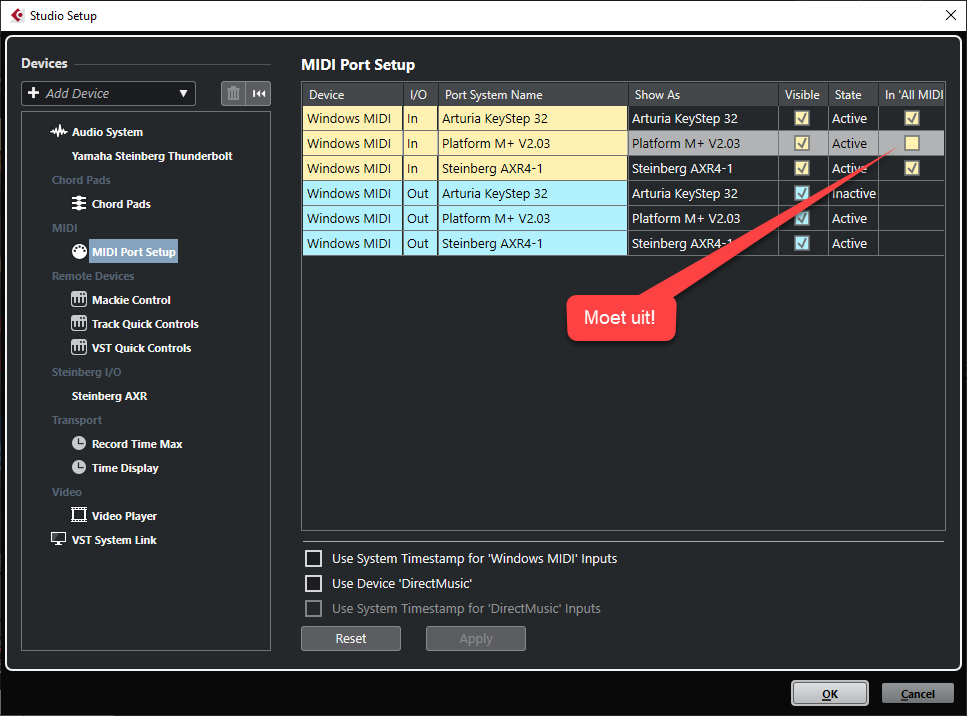Click the Reset button
This screenshot has width=967, height=716.
pos(351,638)
